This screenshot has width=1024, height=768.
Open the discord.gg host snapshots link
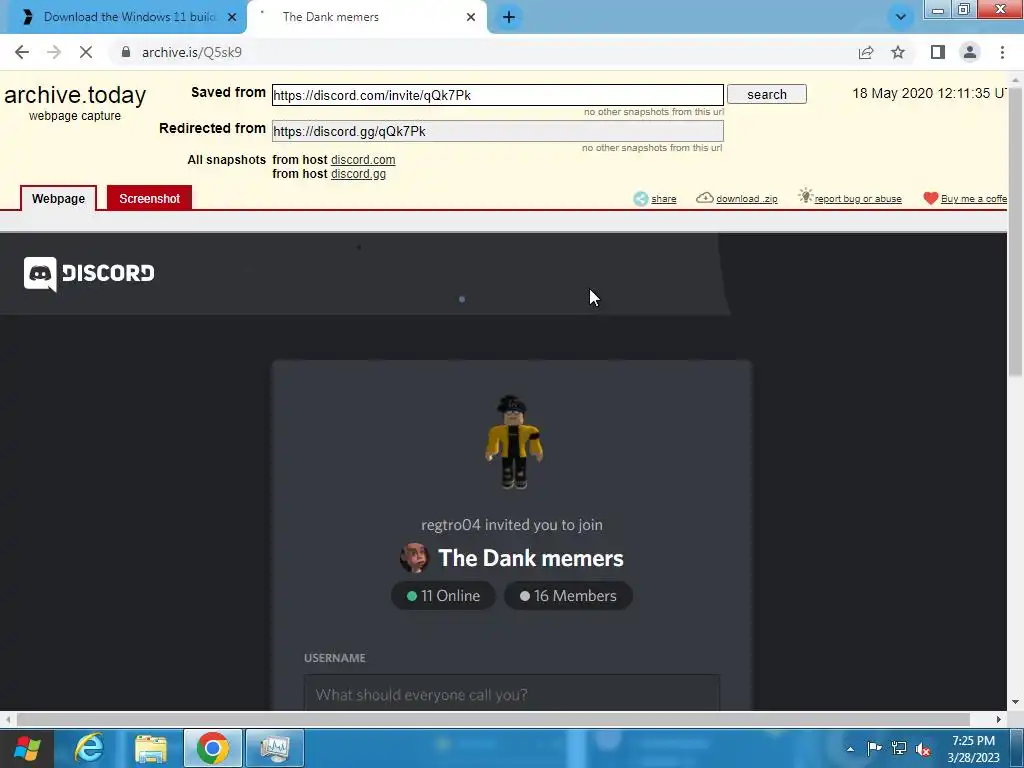tap(359, 174)
